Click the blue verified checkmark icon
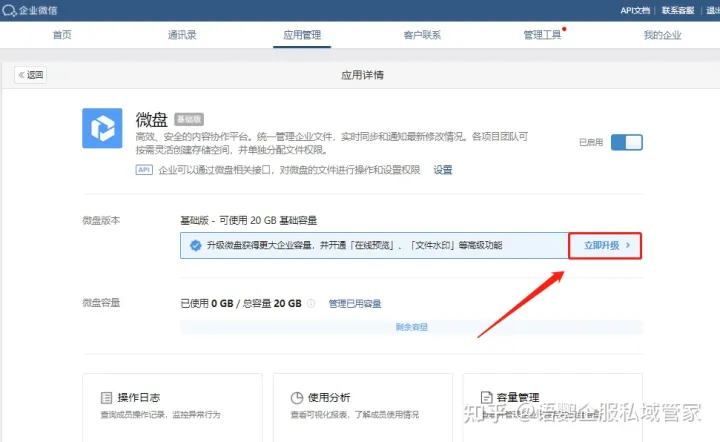The width and height of the screenshot is (720, 442). pyautogui.click(x=195, y=245)
